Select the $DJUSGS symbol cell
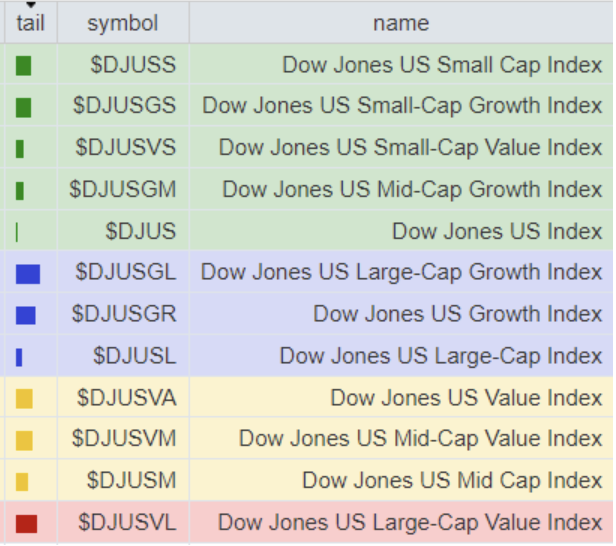 [123, 105]
